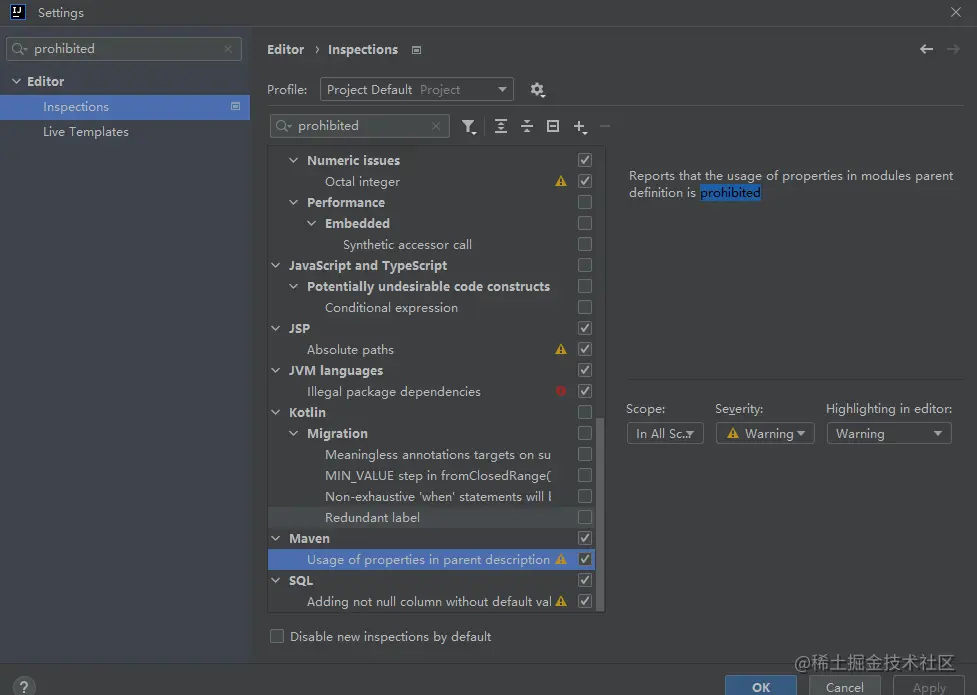Collapse the Numeric issues tree node
Image resolution: width=977 pixels, height=695 pixels.
point(293,160)
